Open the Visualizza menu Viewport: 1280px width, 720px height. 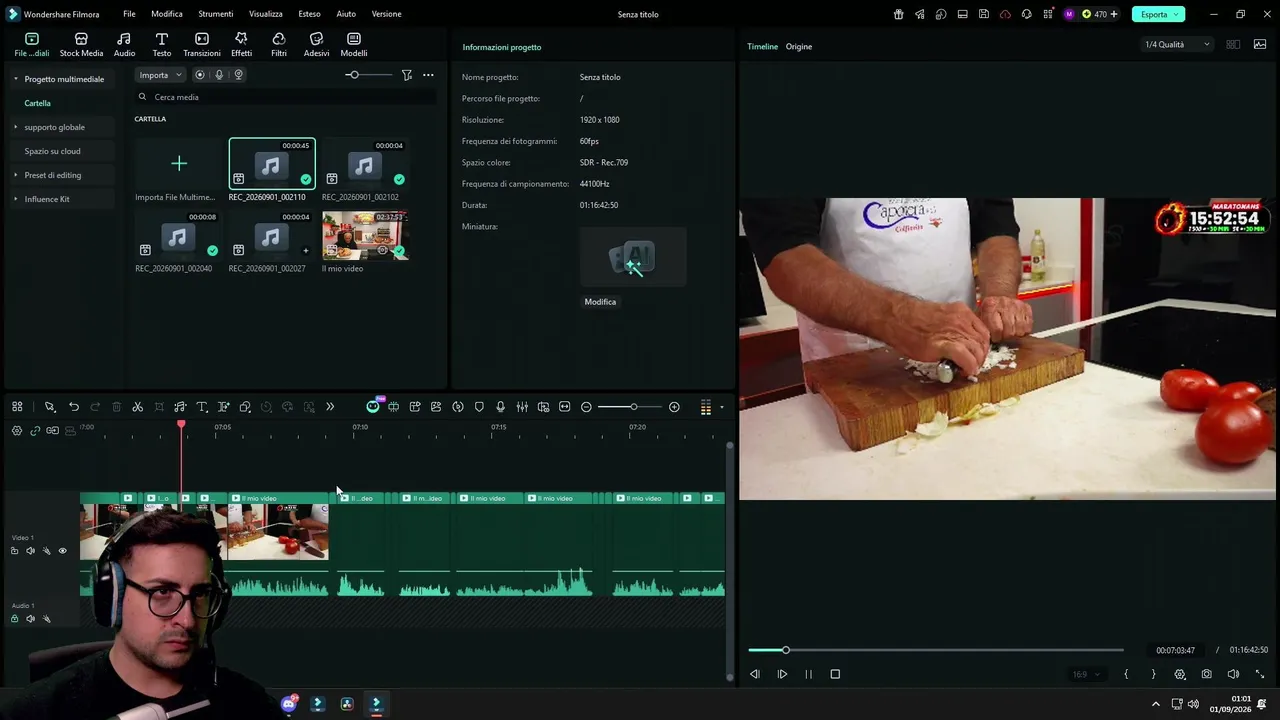[266, 14]
